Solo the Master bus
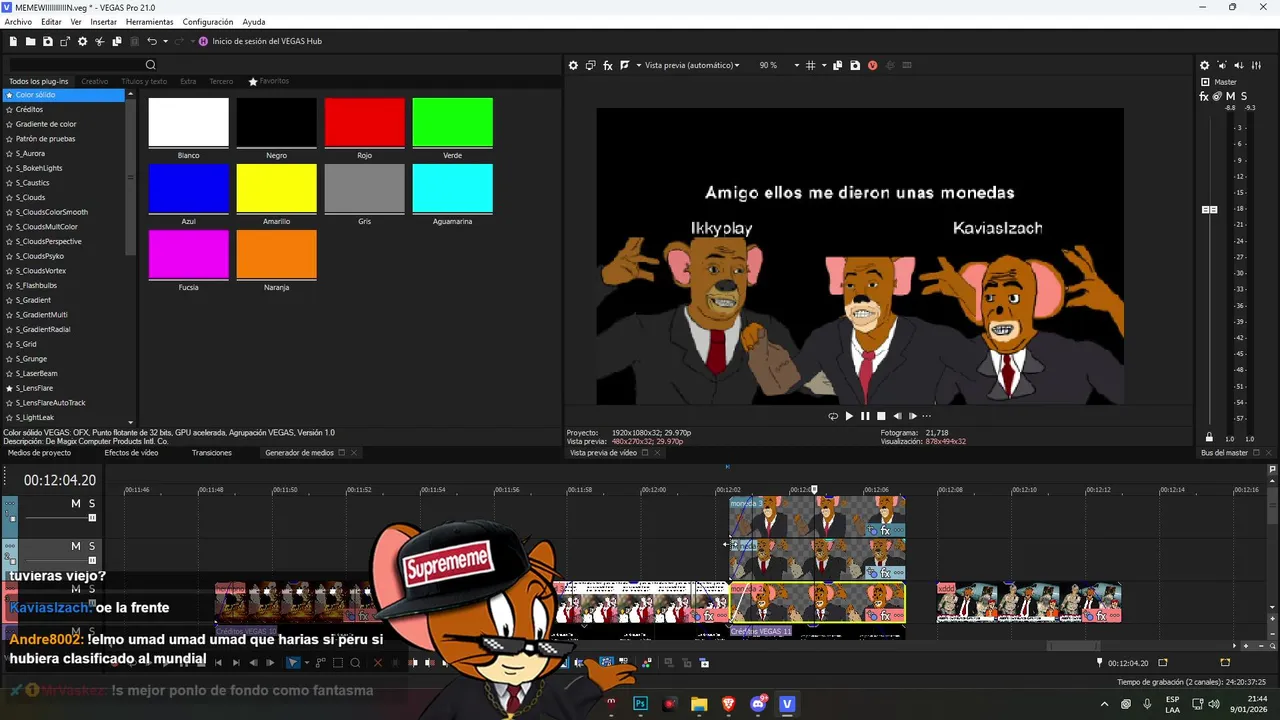Viewport: 1280px width, 720px height. click(1243, 97)
